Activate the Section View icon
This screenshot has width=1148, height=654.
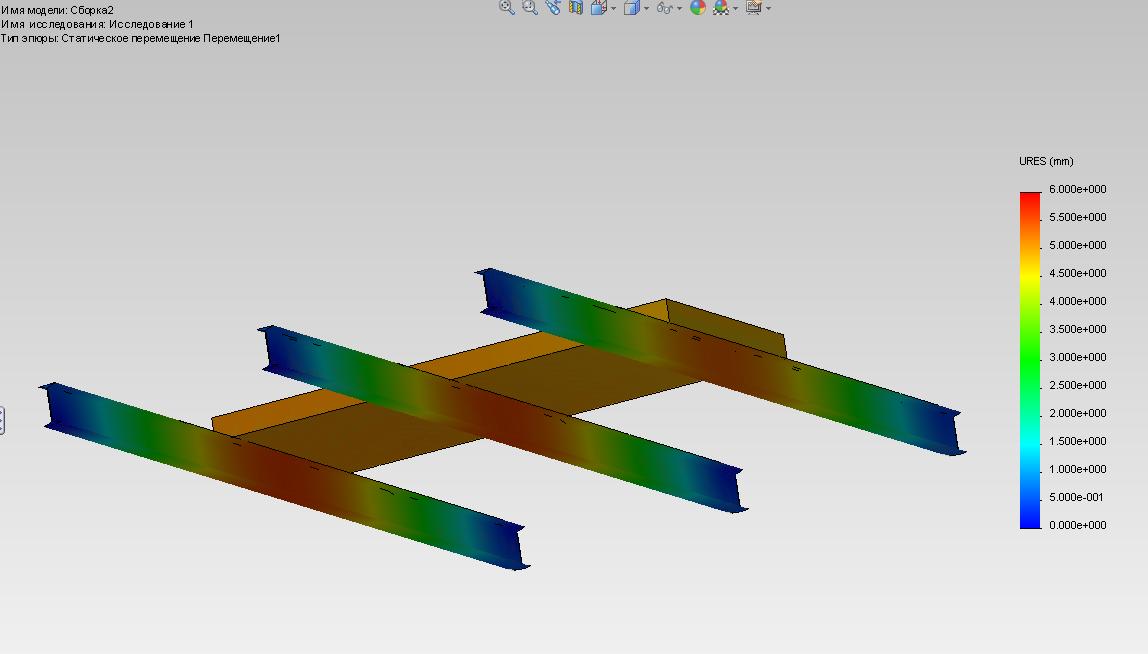(x=576, y=7)
